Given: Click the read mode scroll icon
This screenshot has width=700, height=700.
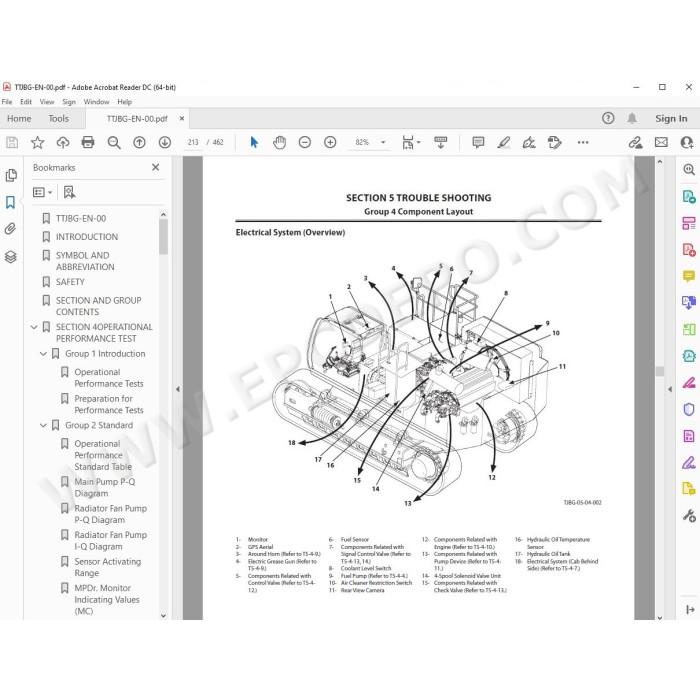Looking at the screenshot, I should pyautogui.click(x=441, y=142).
